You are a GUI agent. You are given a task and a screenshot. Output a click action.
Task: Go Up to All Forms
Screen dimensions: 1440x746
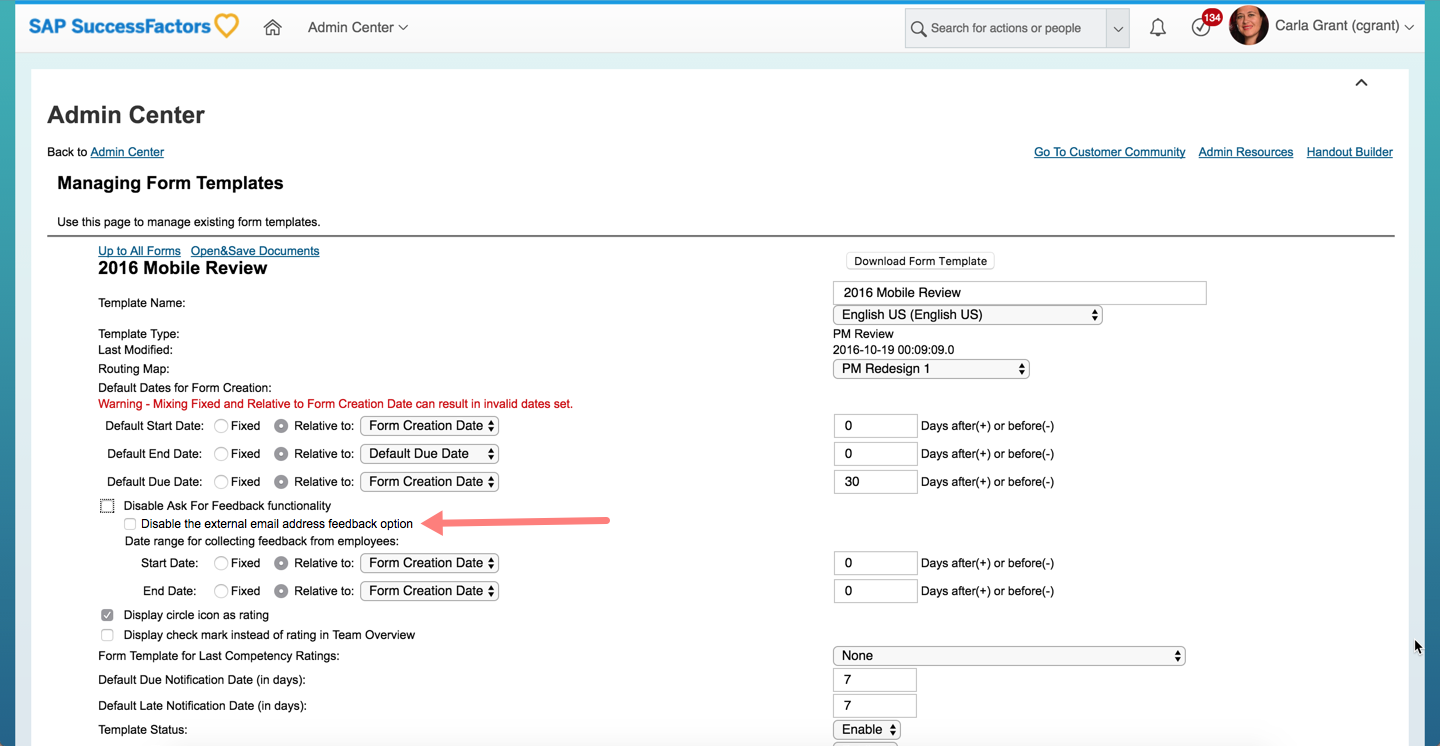[x=139, y=251]
